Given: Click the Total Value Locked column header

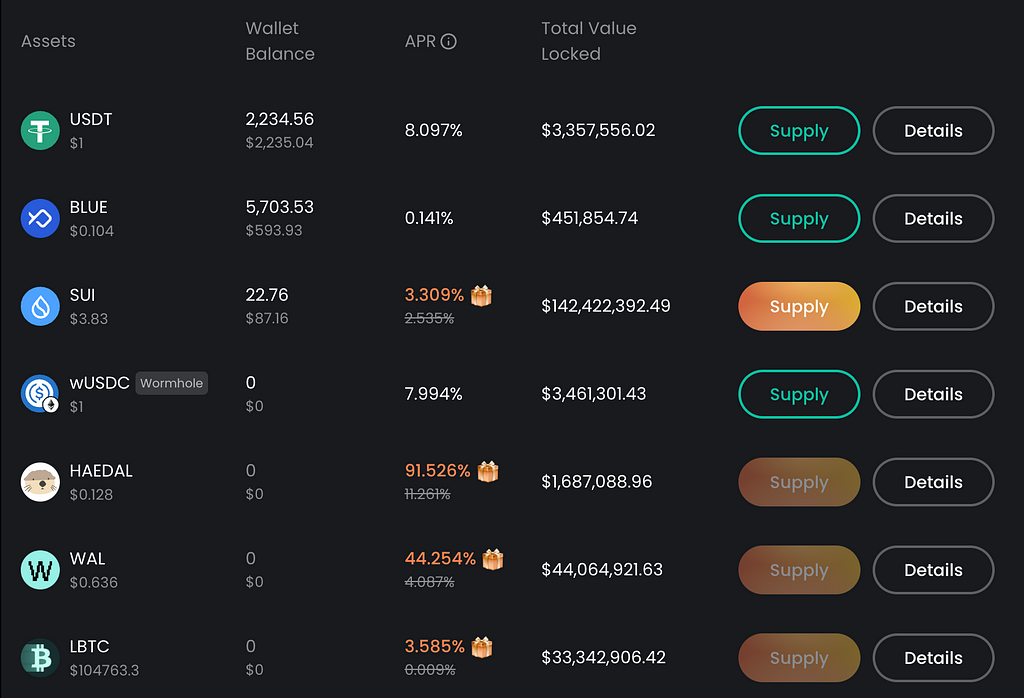Looking at the screenshot, I should [x=588, y=41].
